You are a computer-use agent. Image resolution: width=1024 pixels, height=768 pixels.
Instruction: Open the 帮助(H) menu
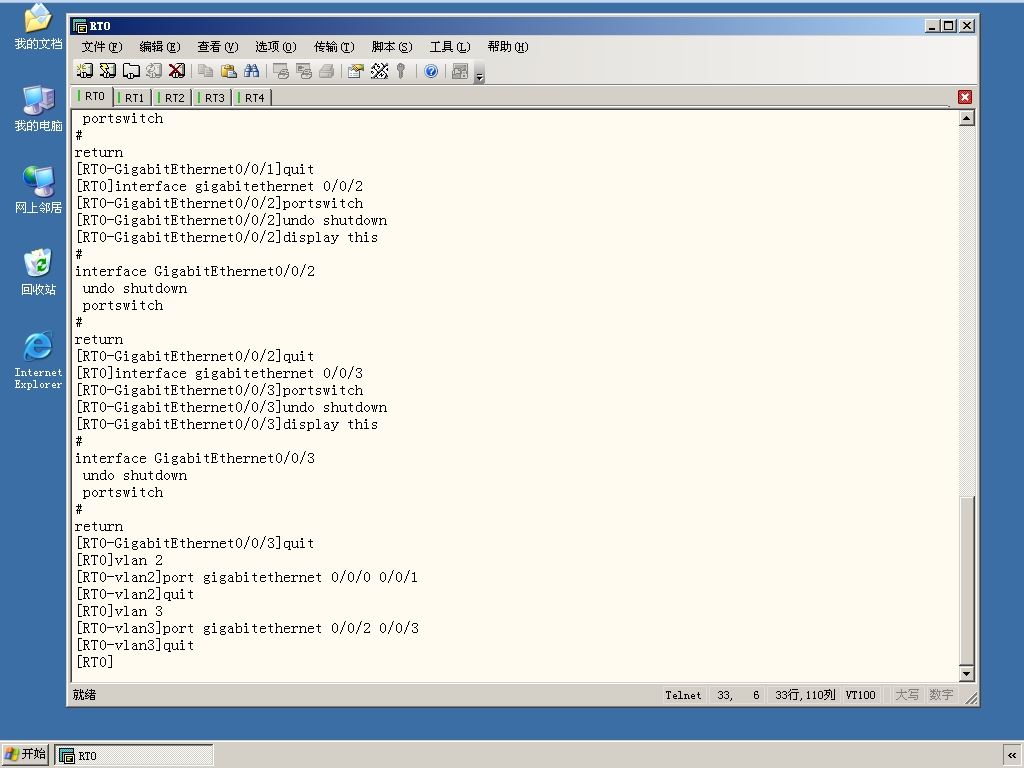[507, 47]
